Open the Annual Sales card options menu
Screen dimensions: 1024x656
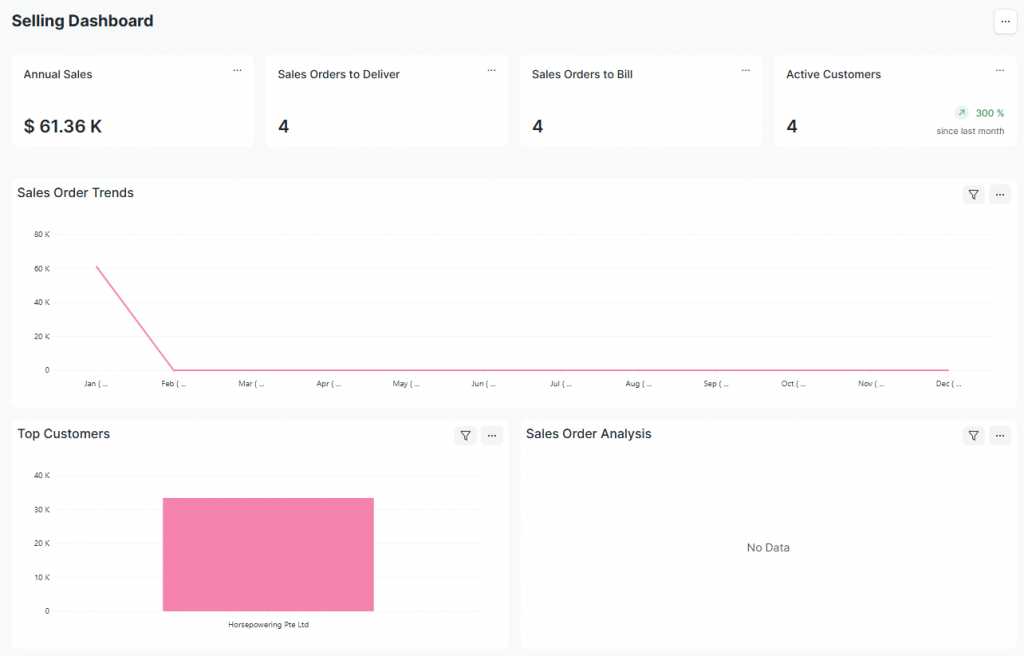pos(237,70)
